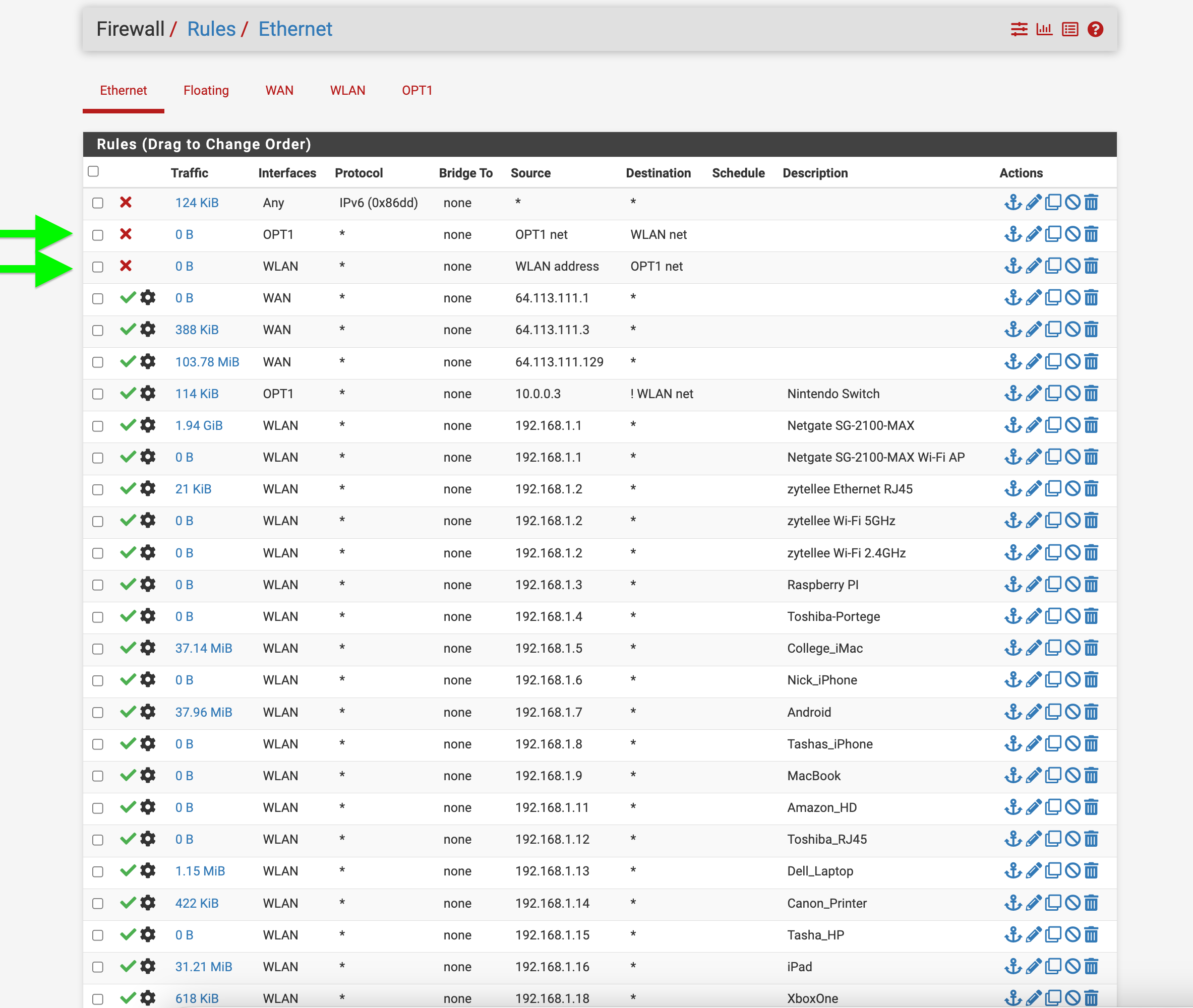
Task: Click the Rules breadcrumb link
Action: tap(211, 29)
